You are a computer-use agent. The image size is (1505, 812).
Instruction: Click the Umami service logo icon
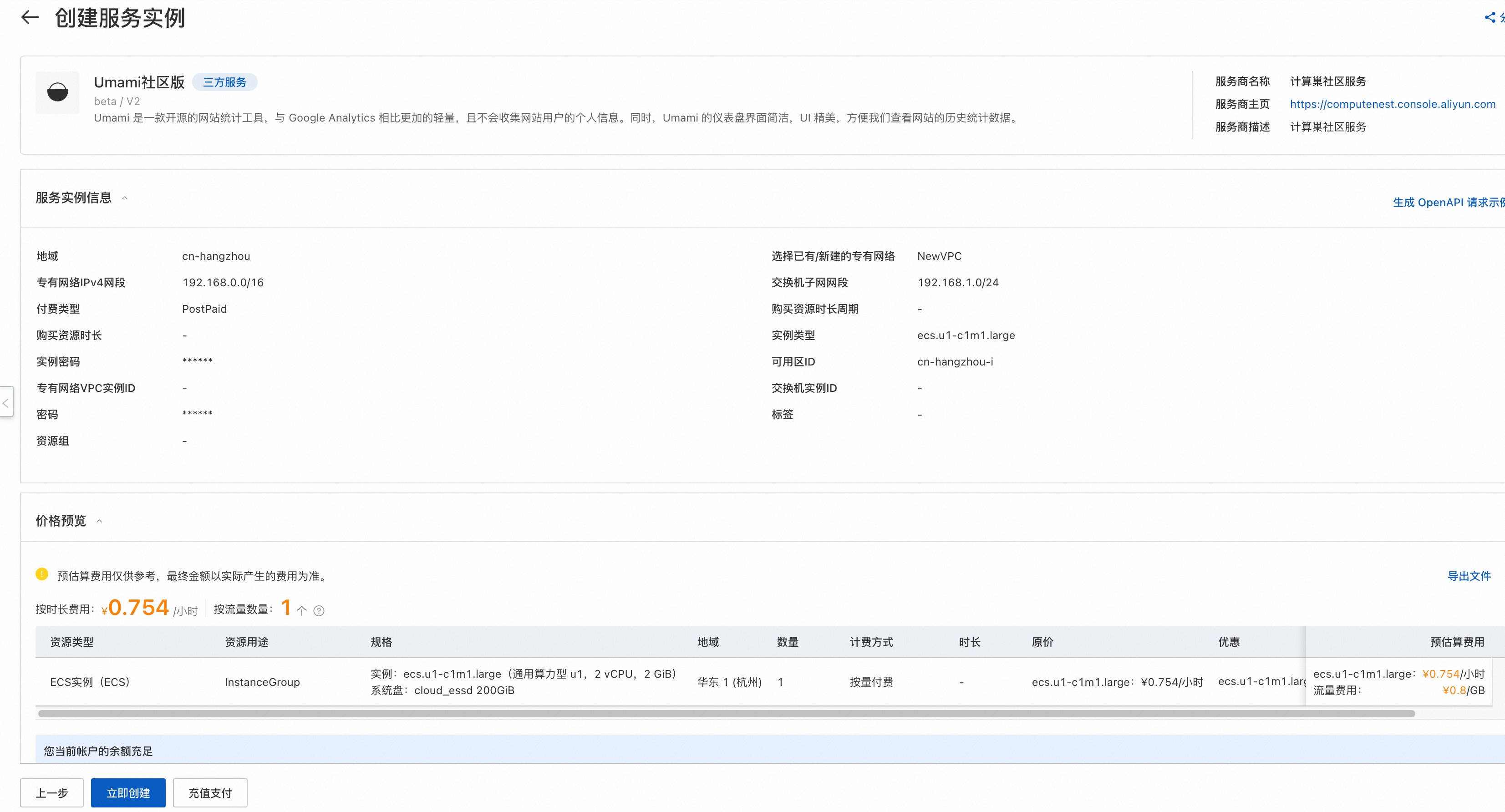[57, 92]
